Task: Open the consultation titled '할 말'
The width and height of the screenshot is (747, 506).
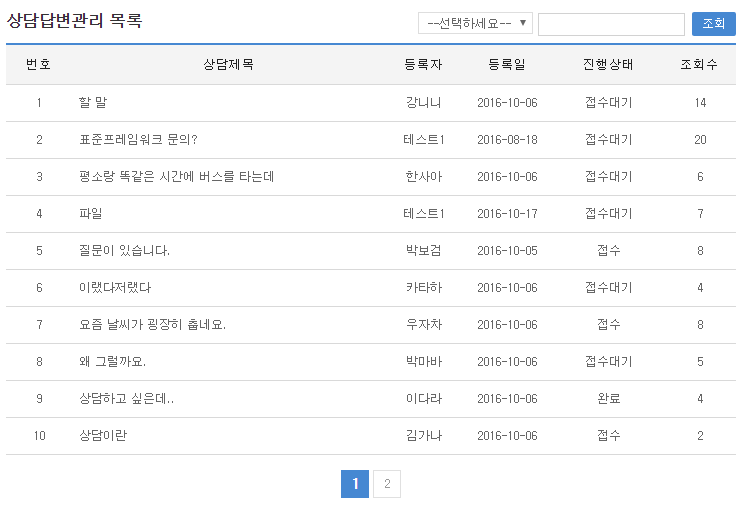Action: (x=92, y=103)
